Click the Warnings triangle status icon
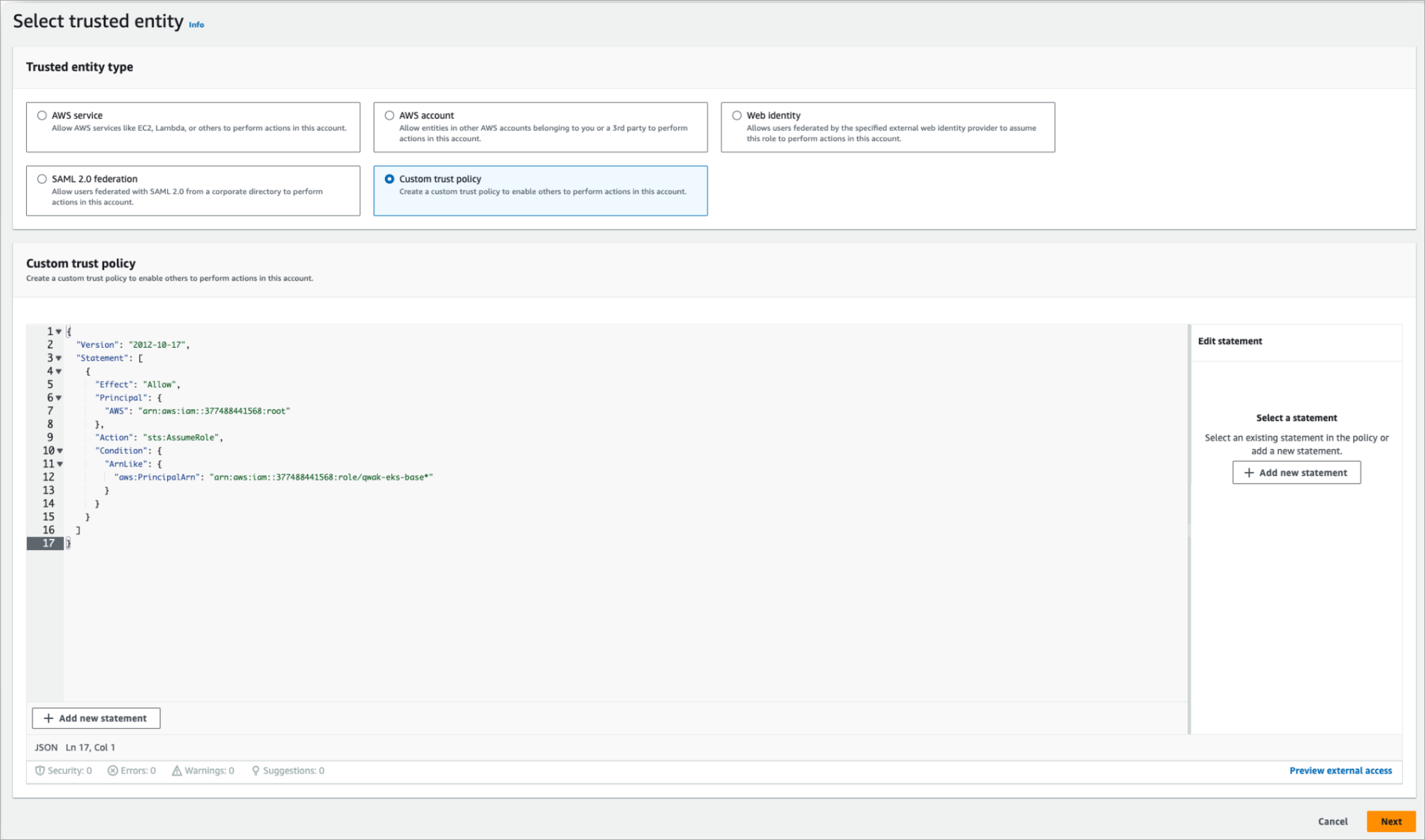1425x840 pixels. [x=177, y=770]
